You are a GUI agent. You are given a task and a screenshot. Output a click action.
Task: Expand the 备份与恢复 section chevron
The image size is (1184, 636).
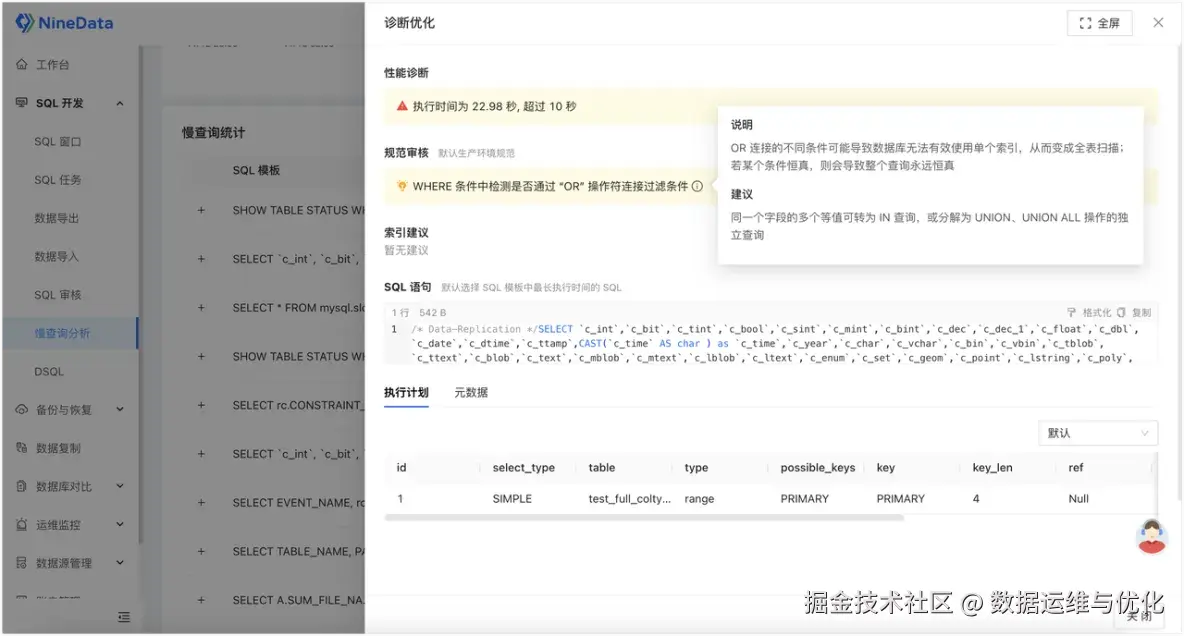(x=120, y=409)
